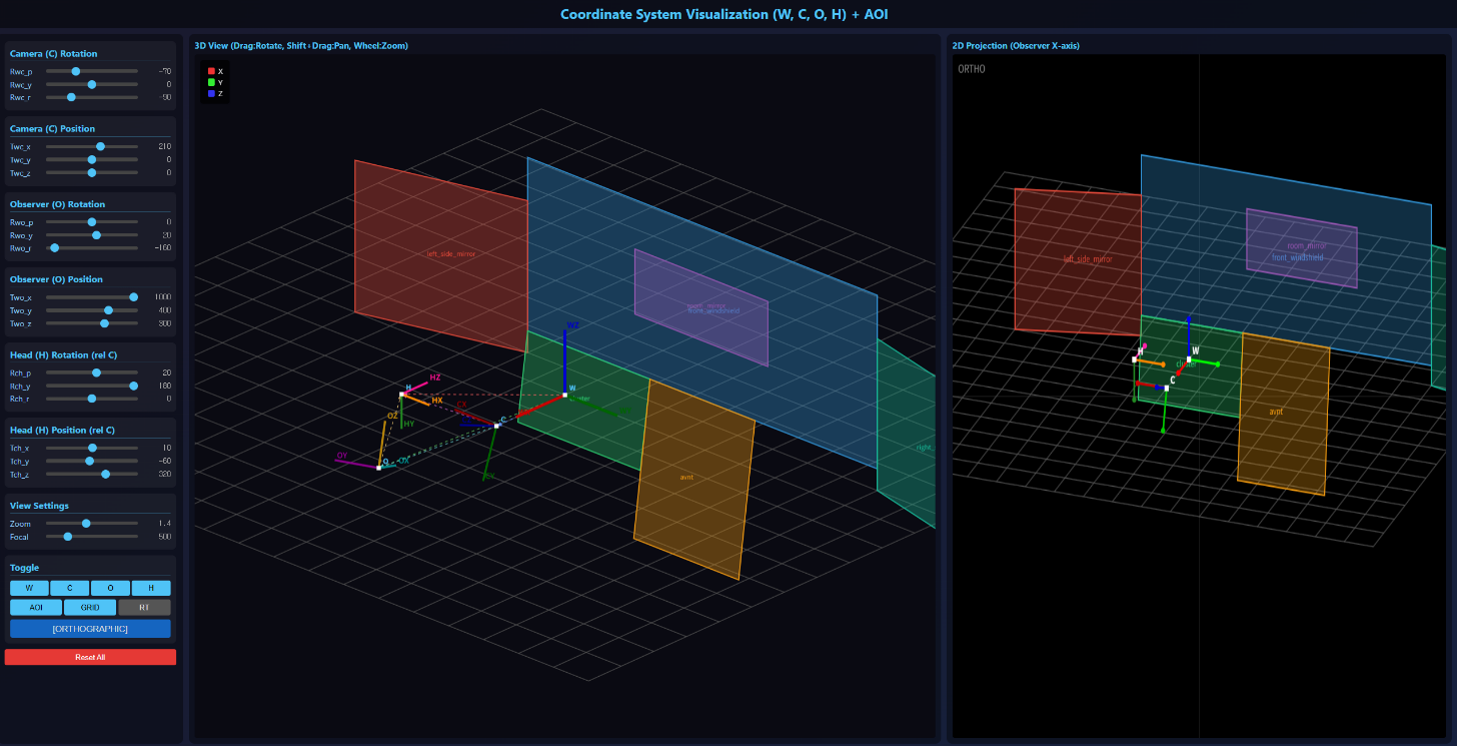Toggle the O observer frame button
The image size is (1457, 746).
[x=110, y=588]
